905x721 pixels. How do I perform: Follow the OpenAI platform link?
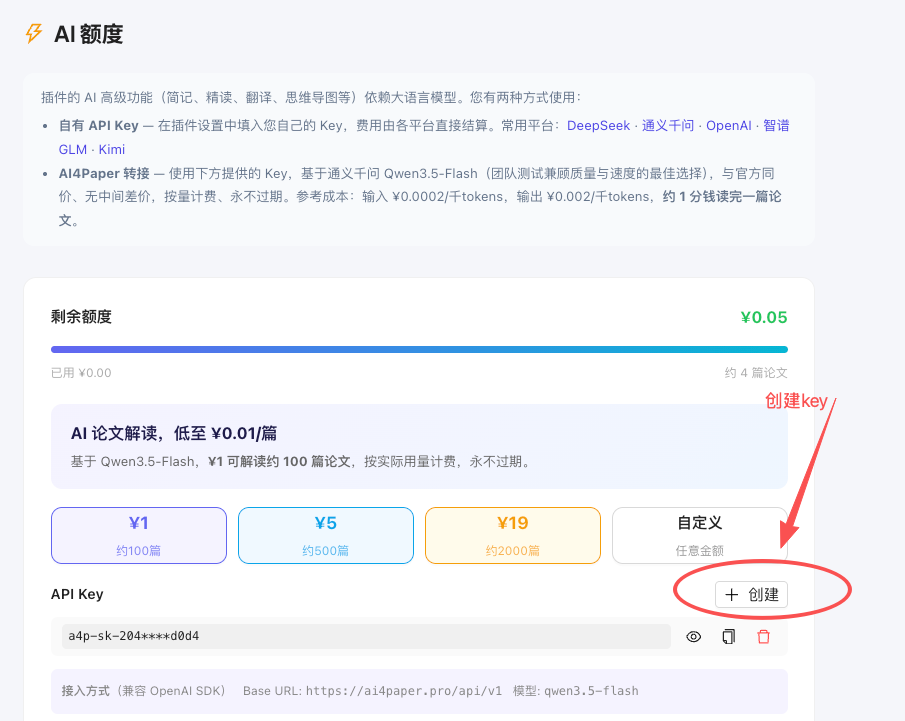coord(728,126)
